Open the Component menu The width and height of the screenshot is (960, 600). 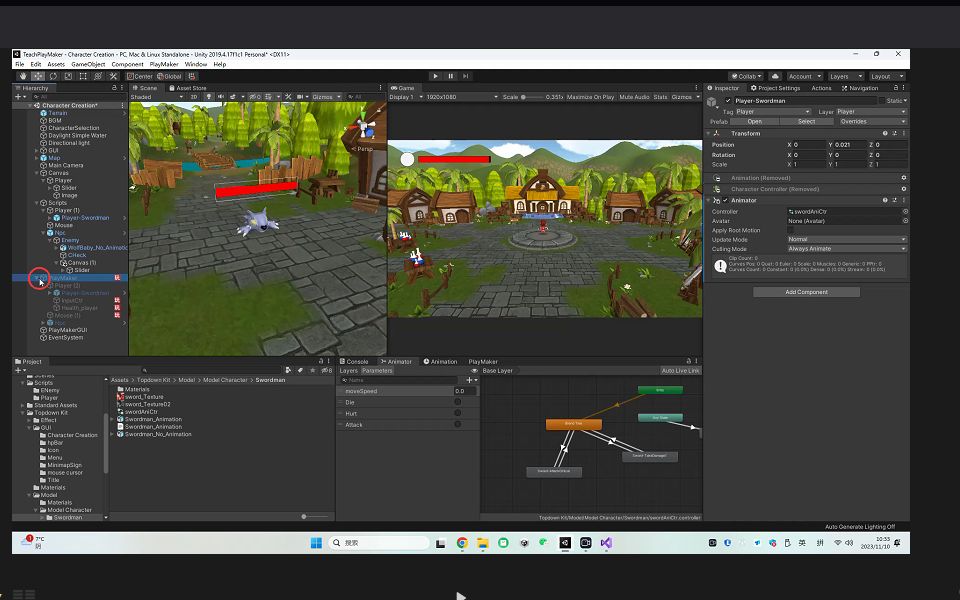point(127,64)
